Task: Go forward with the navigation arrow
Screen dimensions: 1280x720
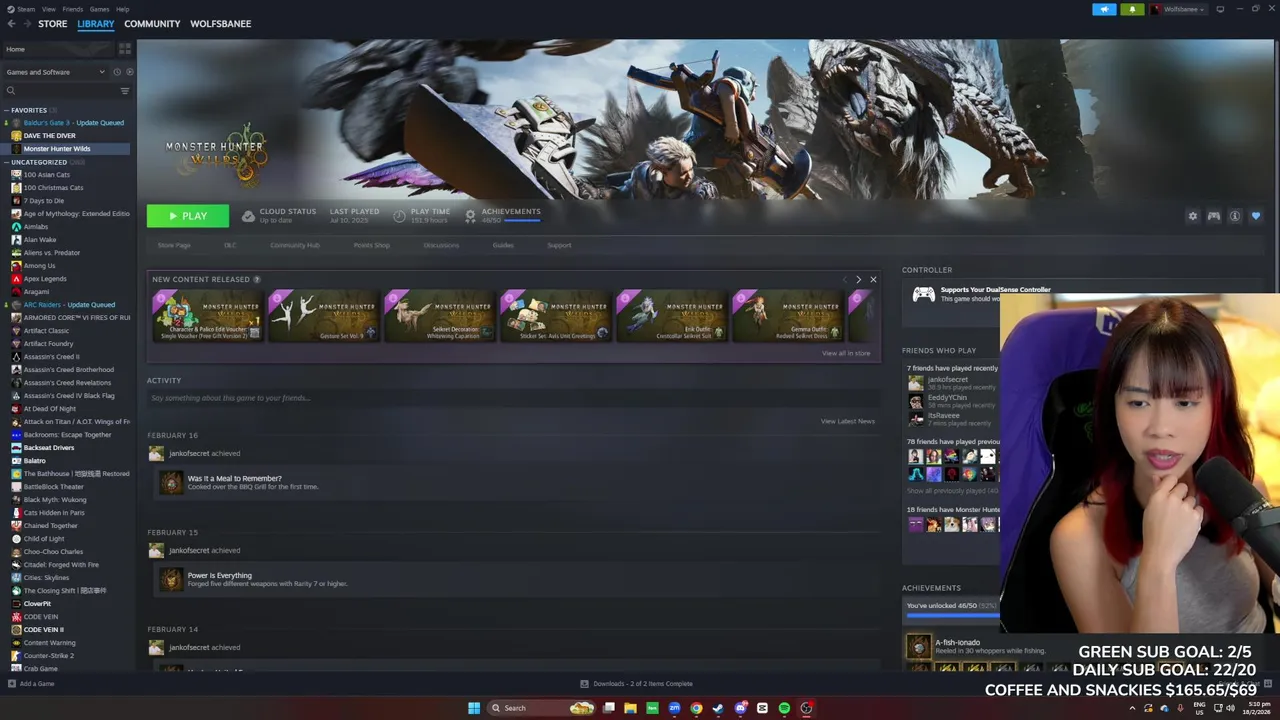Action: 27,24
